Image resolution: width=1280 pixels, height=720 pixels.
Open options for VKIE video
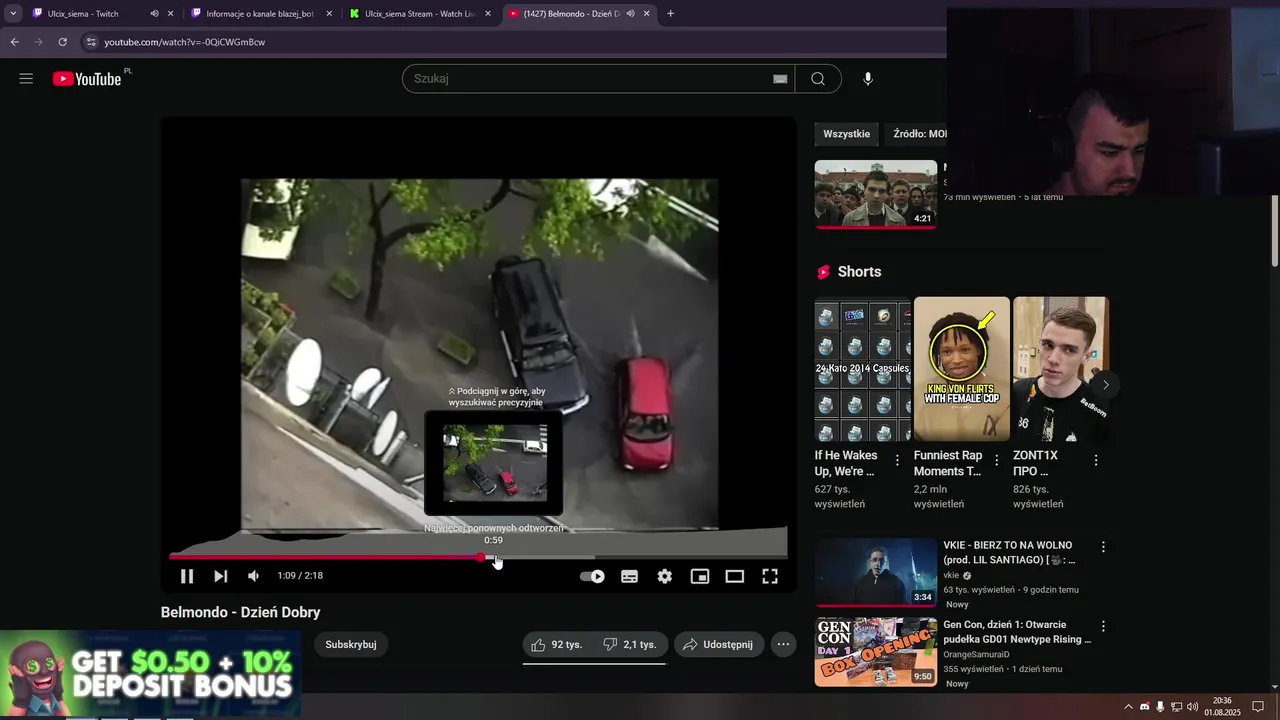coord(1103,547)
